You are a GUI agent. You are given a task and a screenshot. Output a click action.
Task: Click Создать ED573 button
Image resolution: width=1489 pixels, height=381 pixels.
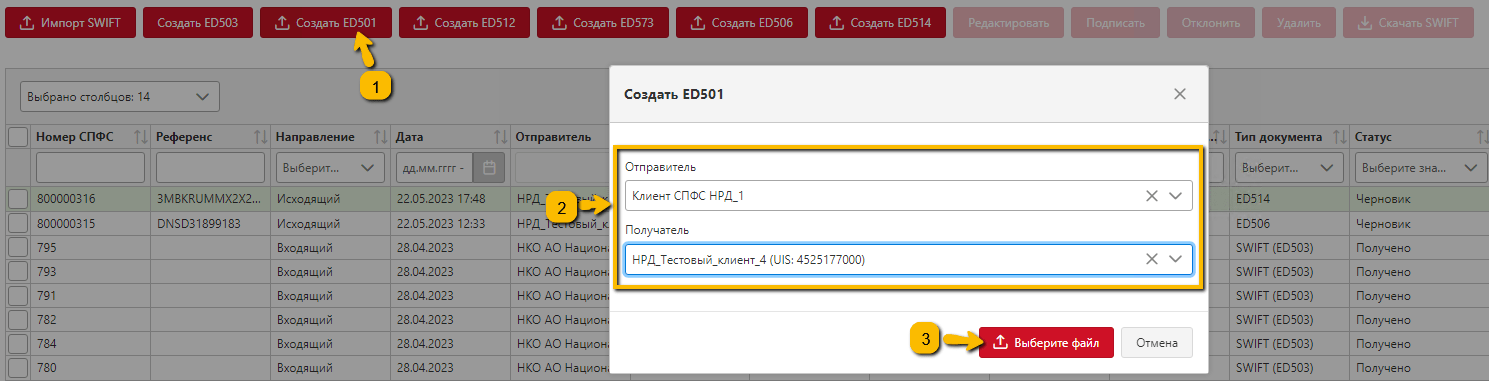coord(602,22)
